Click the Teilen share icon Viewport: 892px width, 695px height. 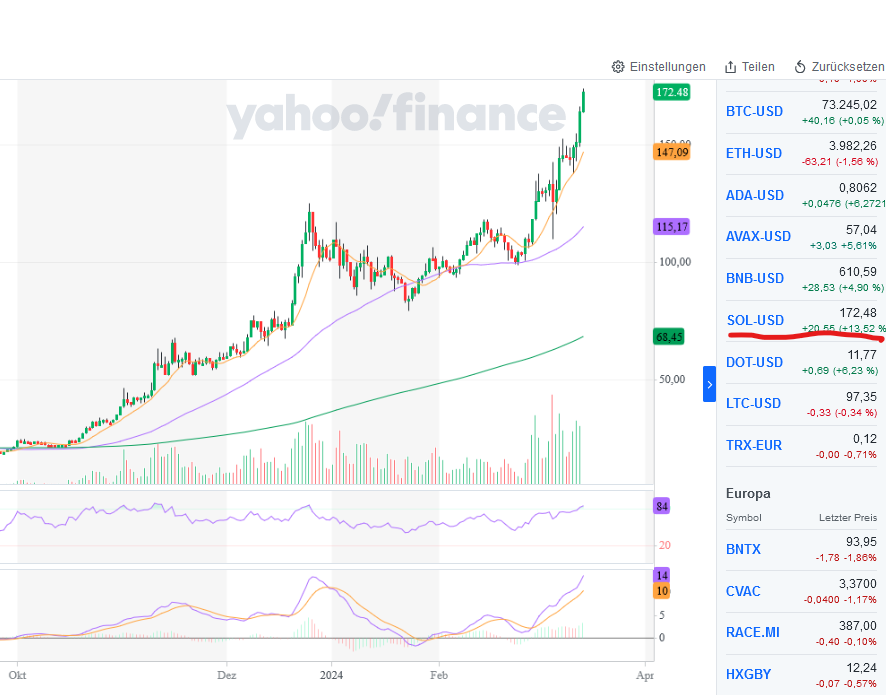730,67
